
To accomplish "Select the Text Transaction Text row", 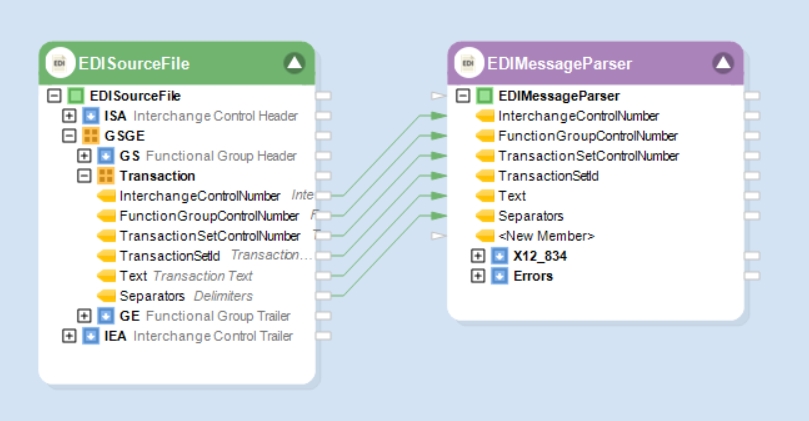I will [175, 276].
